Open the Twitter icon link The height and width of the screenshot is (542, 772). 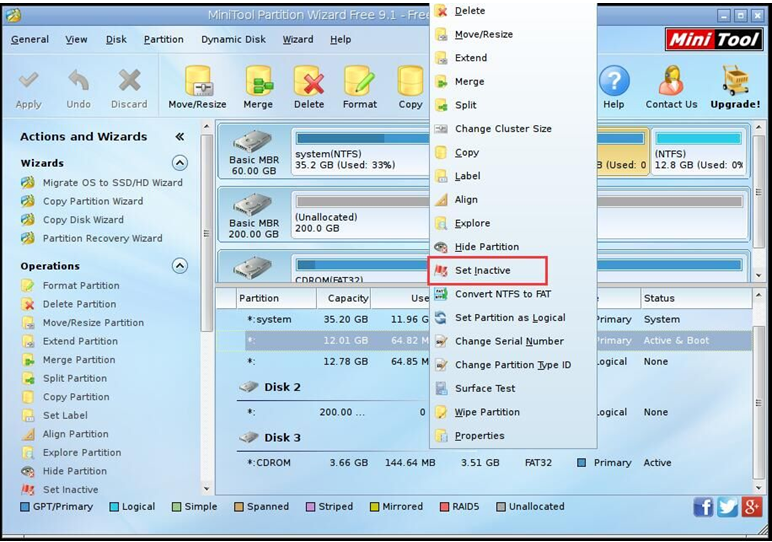tap(727, 507)
